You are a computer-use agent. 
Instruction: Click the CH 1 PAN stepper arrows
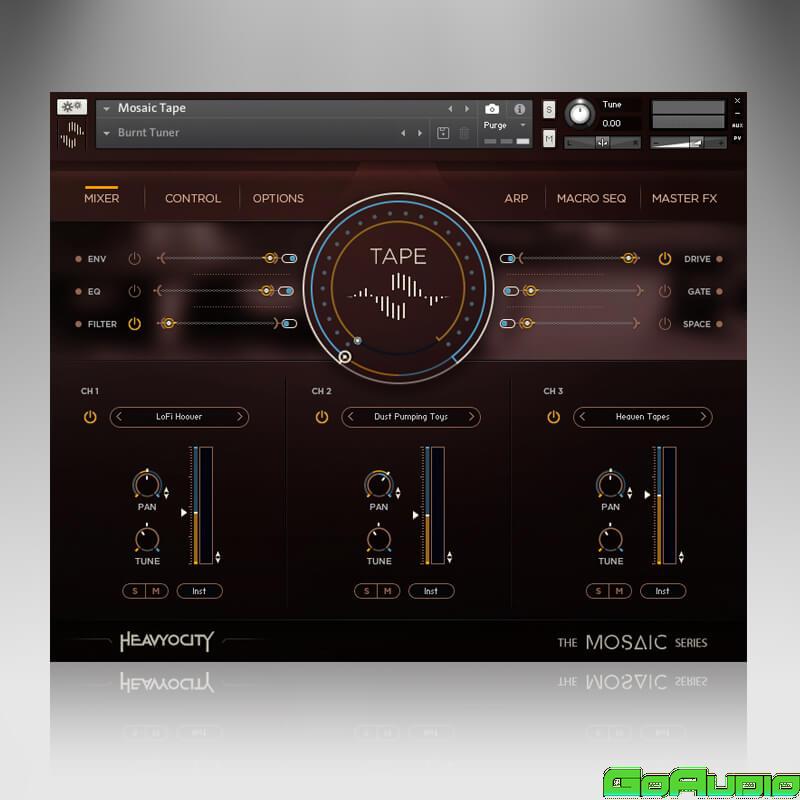pos(166,492)
